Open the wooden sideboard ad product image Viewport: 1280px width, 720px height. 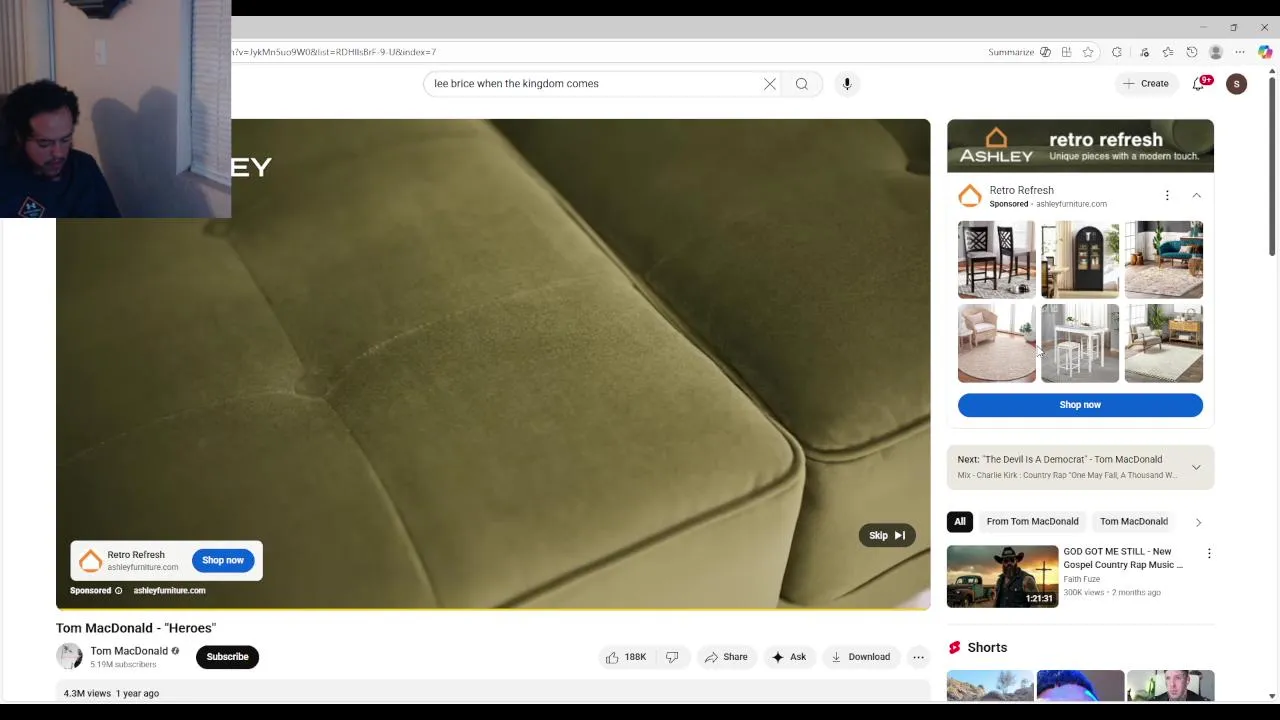1164,343
